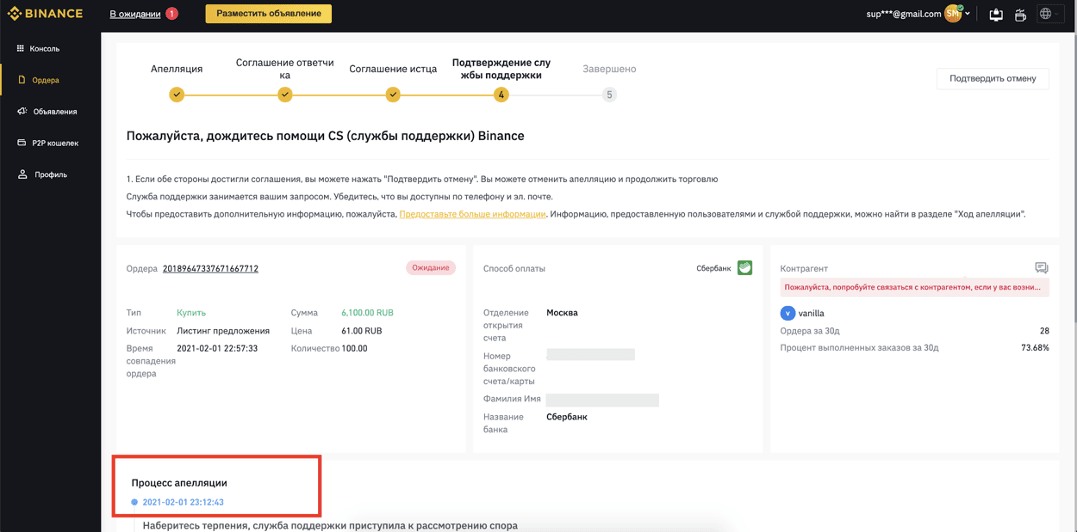
Task: Click the monitor notification icon in header
Action: pos(996,14)
